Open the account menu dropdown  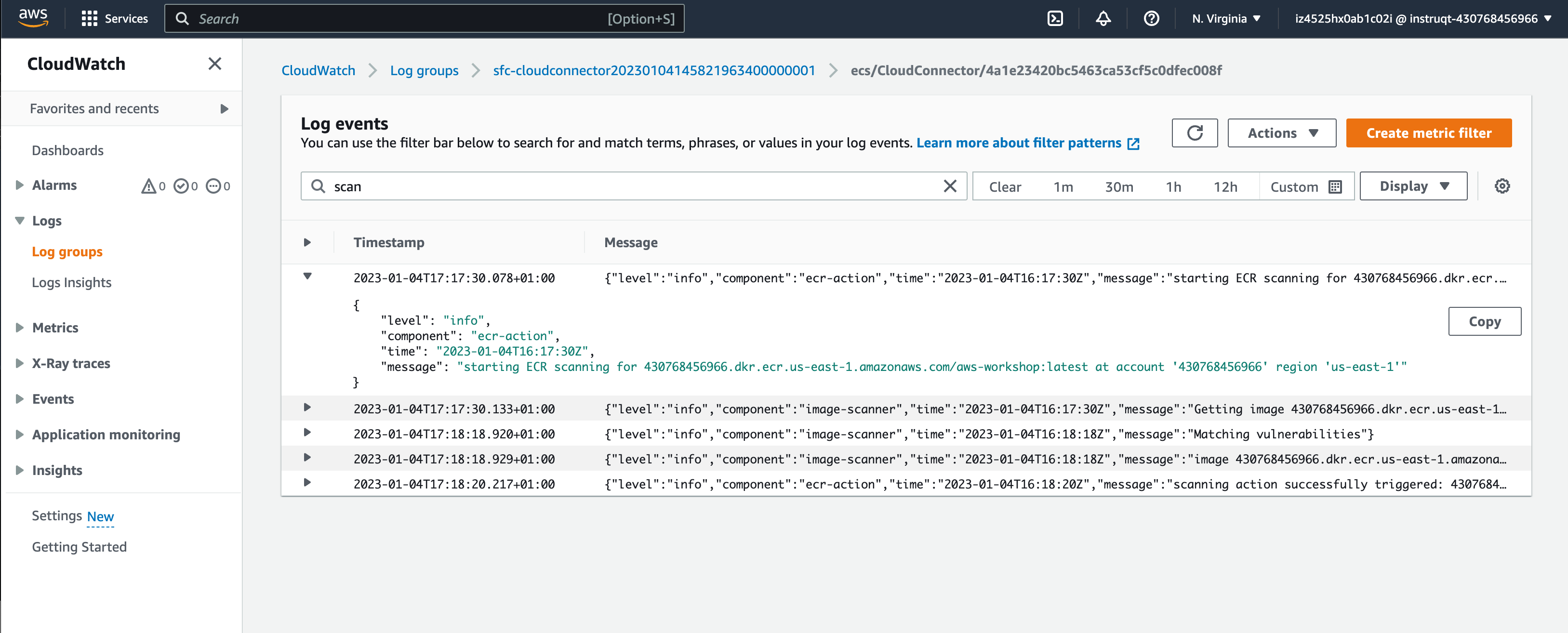(1422, 18)
